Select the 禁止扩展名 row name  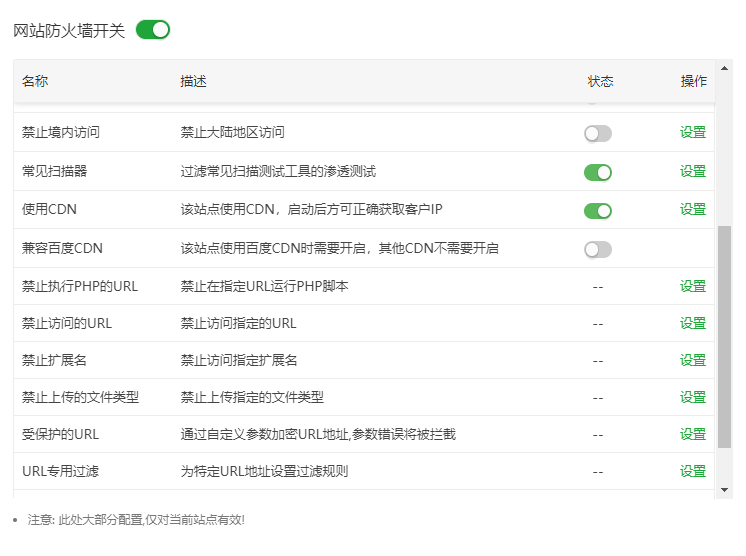point(54,361)
